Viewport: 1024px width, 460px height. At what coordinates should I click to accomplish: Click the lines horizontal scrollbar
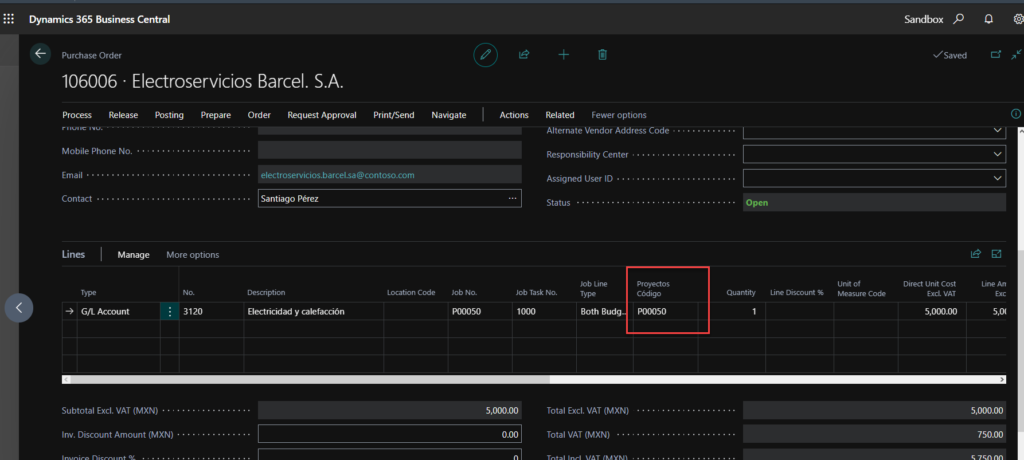coord(310,379)
